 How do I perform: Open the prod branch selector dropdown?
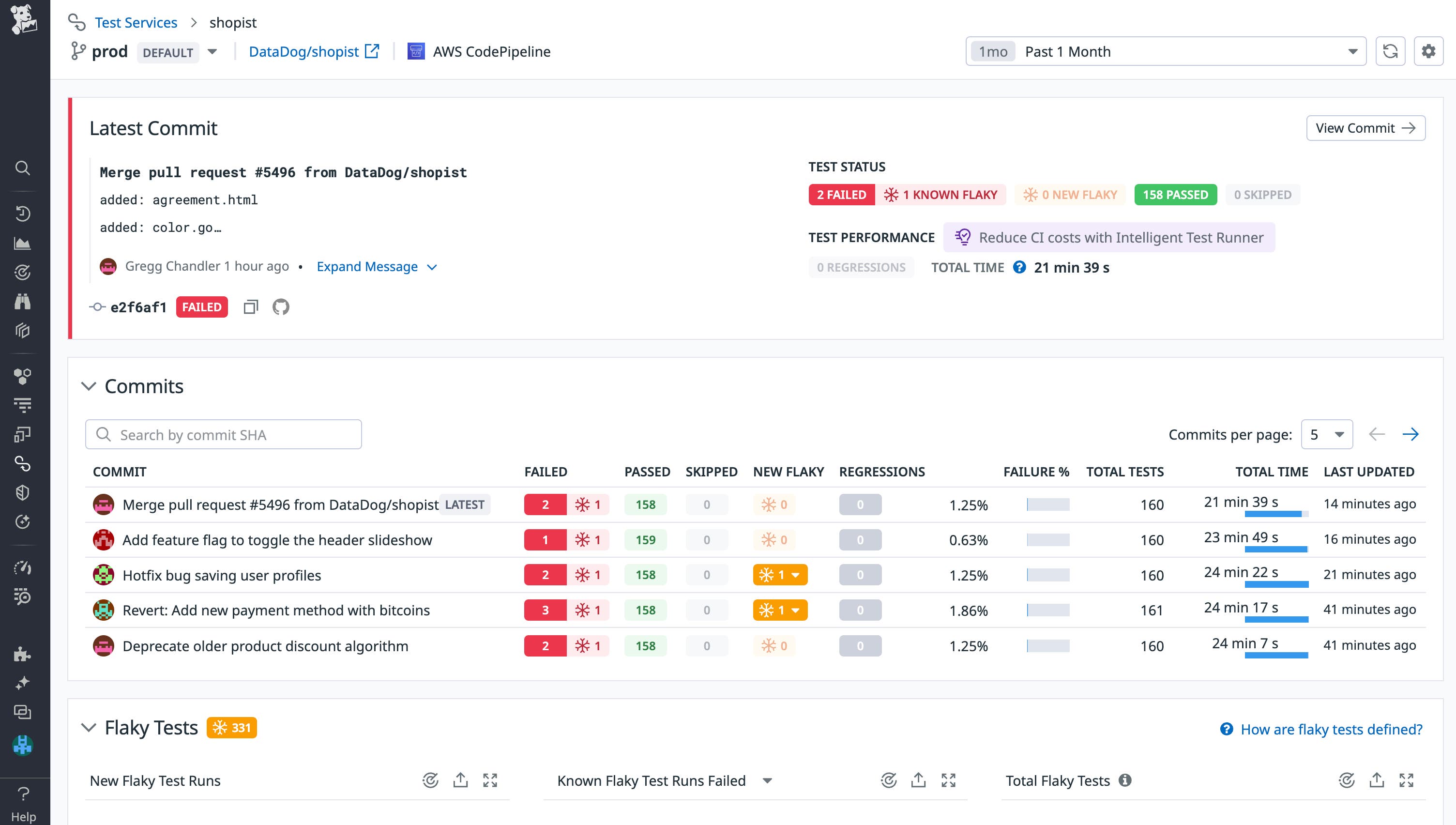212,51
